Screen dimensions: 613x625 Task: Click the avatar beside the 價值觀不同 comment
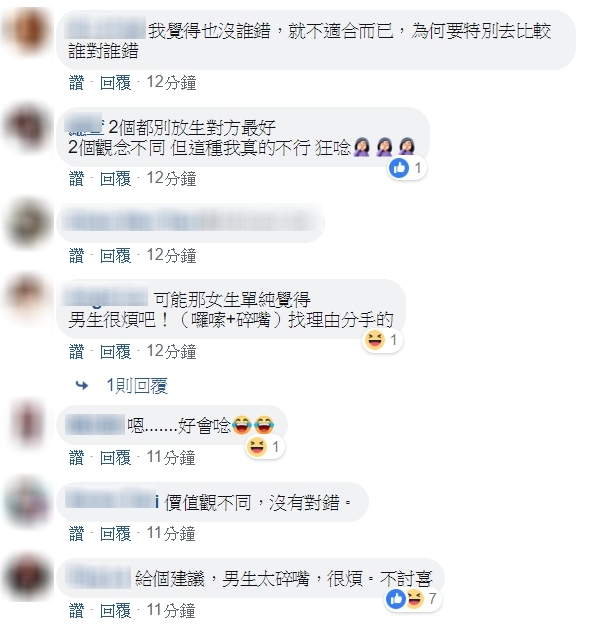[x=28, y=501]
